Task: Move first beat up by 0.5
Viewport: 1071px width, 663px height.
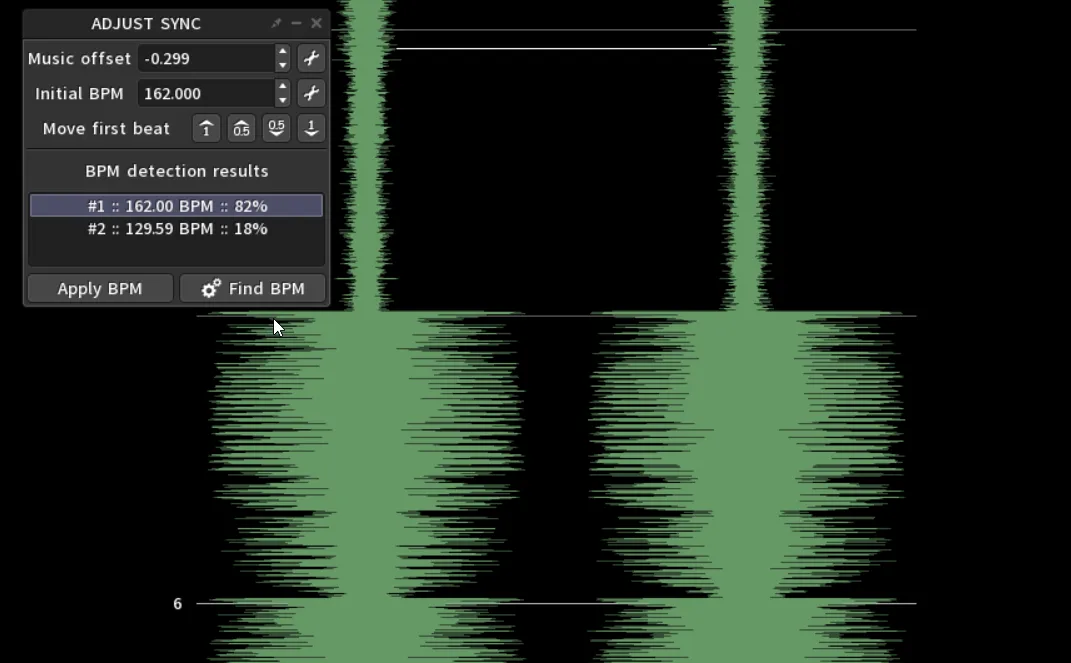Action: 241,129
